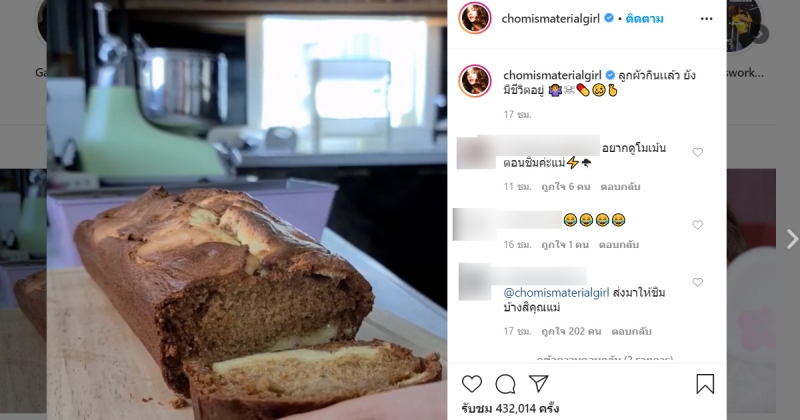Go to next post with right arrow
The image size is (800, 420).
[x=792, y=238]
